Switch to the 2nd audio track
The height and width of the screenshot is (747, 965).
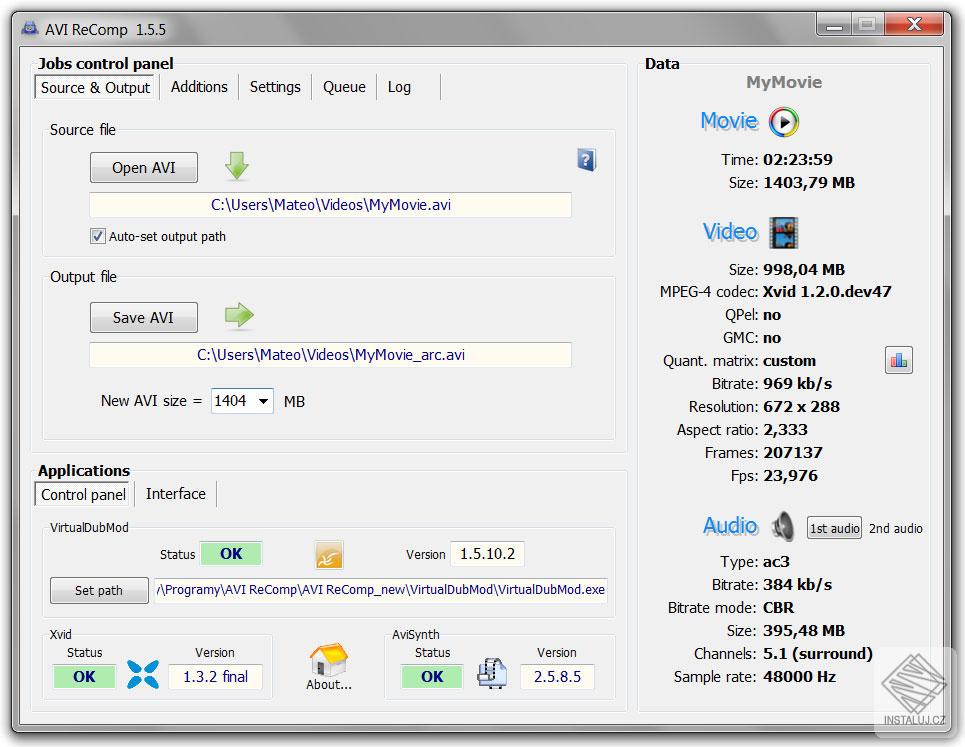(x=895, y=528)
